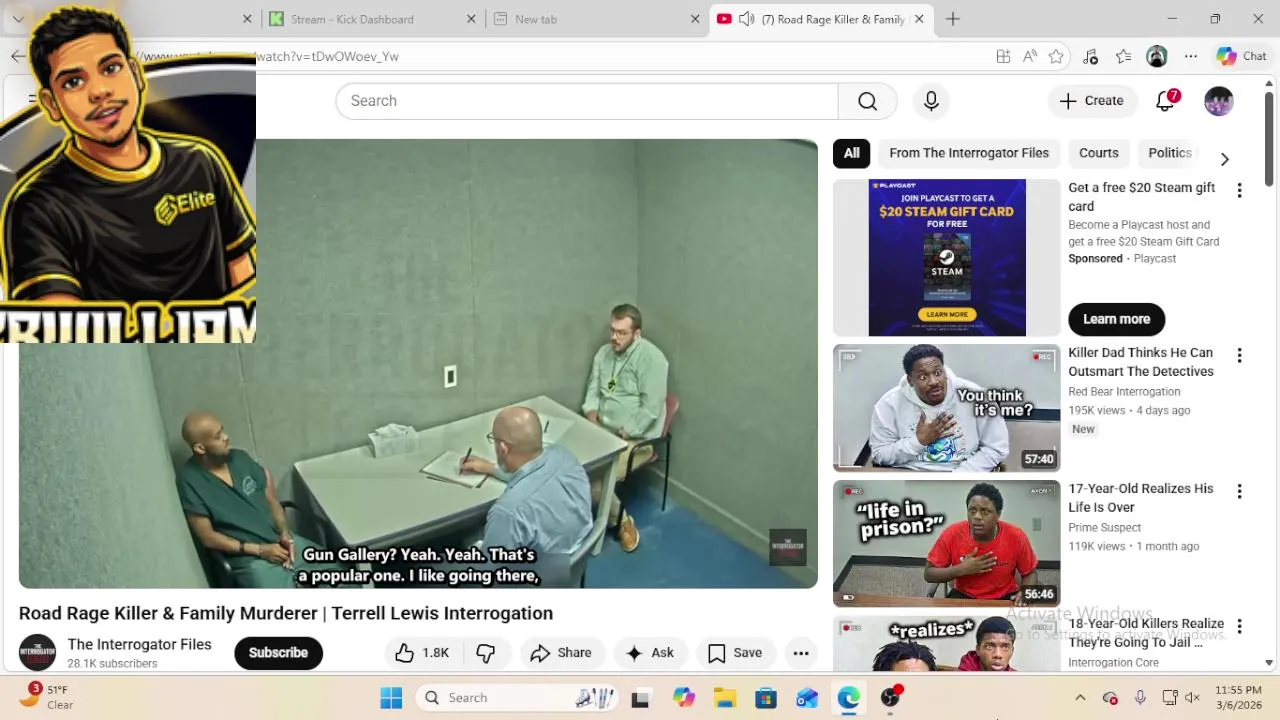Open Copilot Chat in Edge
This screenshot has width=1280, height=720.
[x=1242, y=57]
